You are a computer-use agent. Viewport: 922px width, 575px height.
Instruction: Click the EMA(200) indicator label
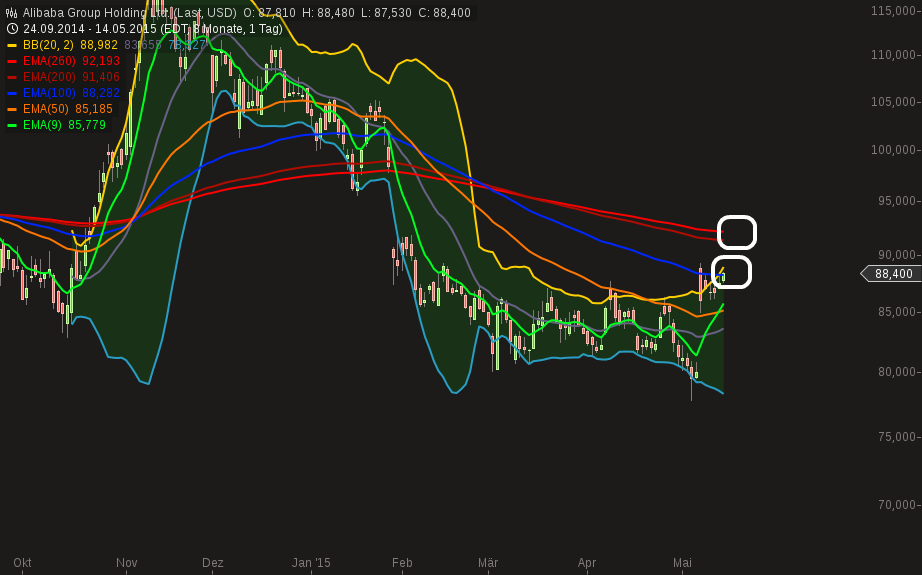click(x=50, y=76)
